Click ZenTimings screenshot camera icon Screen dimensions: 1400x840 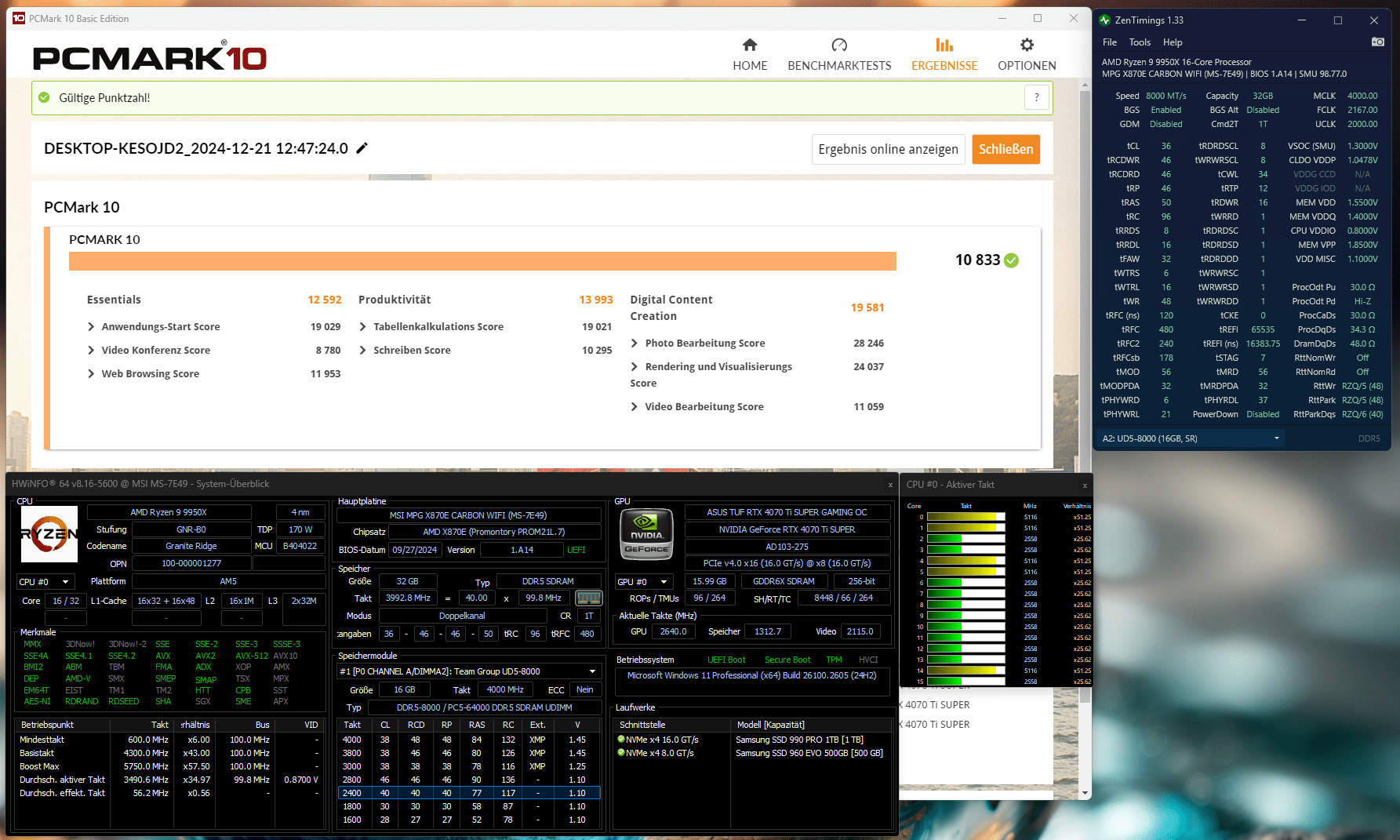(x=1377, y=42)
